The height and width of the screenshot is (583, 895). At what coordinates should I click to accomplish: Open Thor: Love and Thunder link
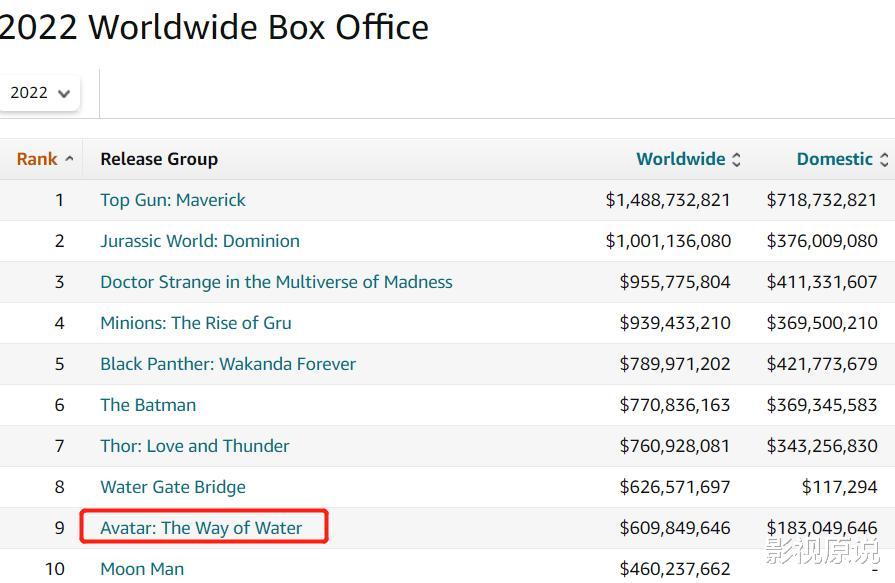195,446
